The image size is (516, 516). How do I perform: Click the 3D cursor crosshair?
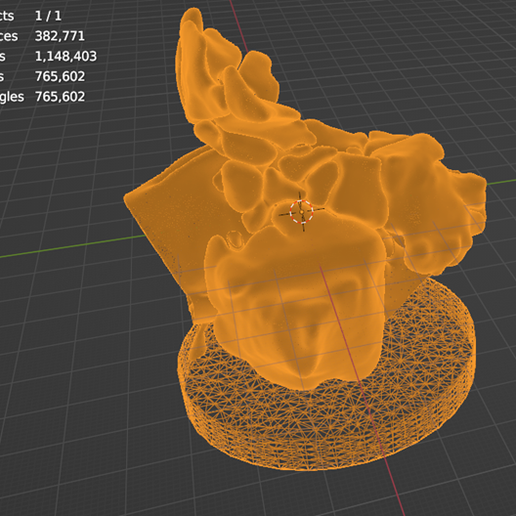point(302,211)
